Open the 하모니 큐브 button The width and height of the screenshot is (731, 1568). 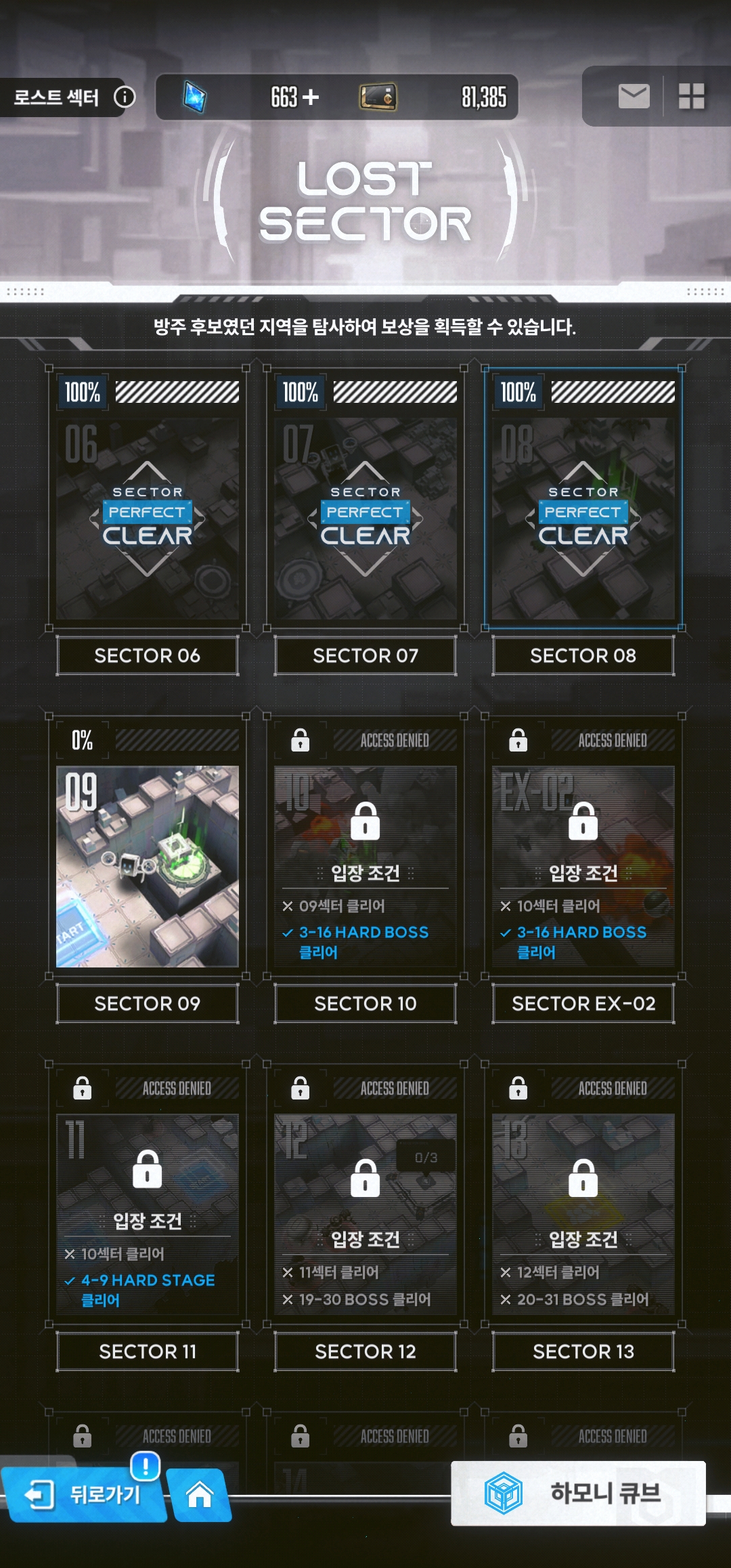pyautogui.click(x=579, y=1494)
